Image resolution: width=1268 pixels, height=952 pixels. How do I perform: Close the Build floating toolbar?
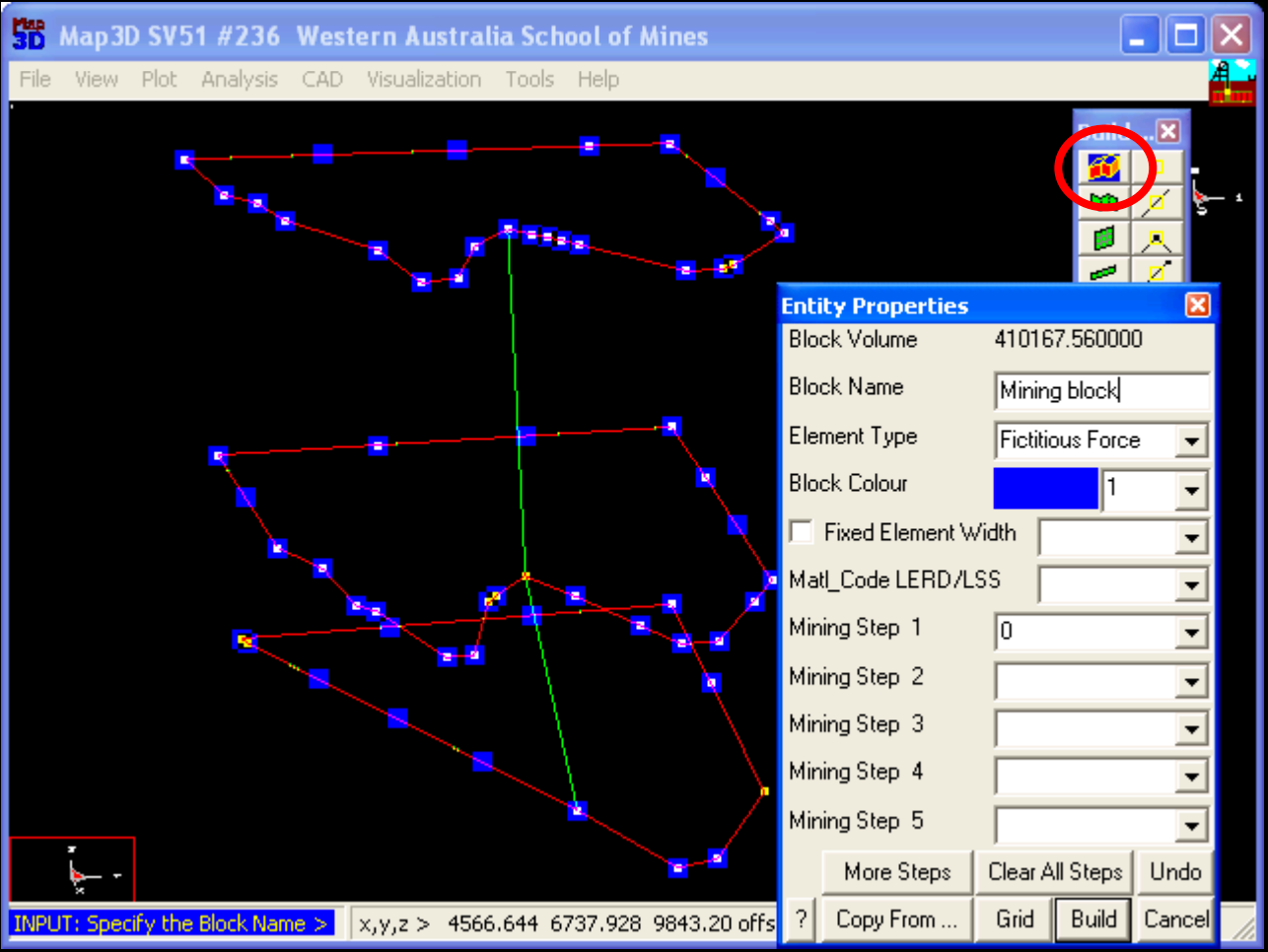coord(1168,131)
